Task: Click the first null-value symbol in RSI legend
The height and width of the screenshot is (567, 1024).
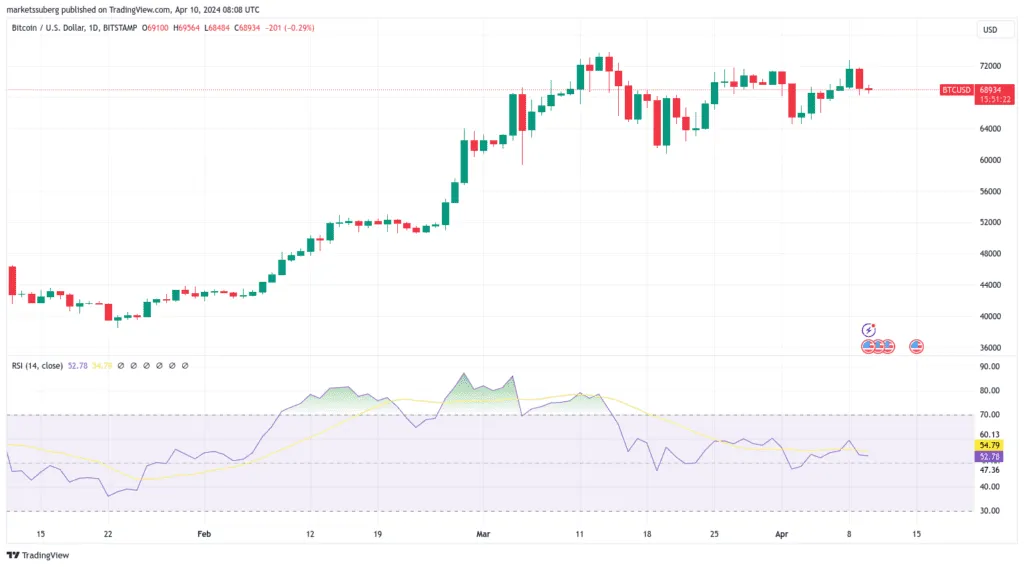Action: coord(122,366)
